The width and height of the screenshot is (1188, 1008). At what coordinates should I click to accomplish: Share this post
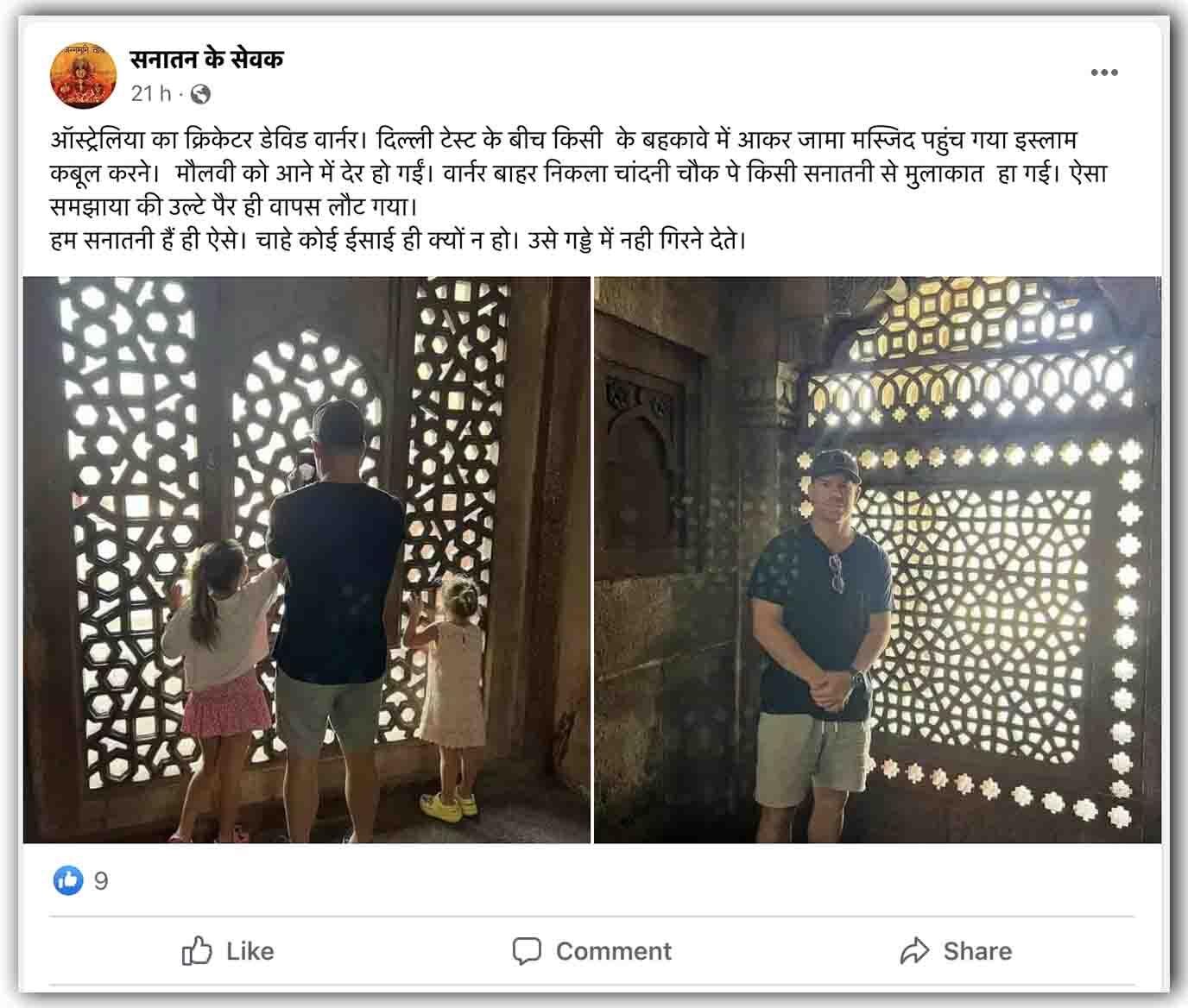[956, 951]
